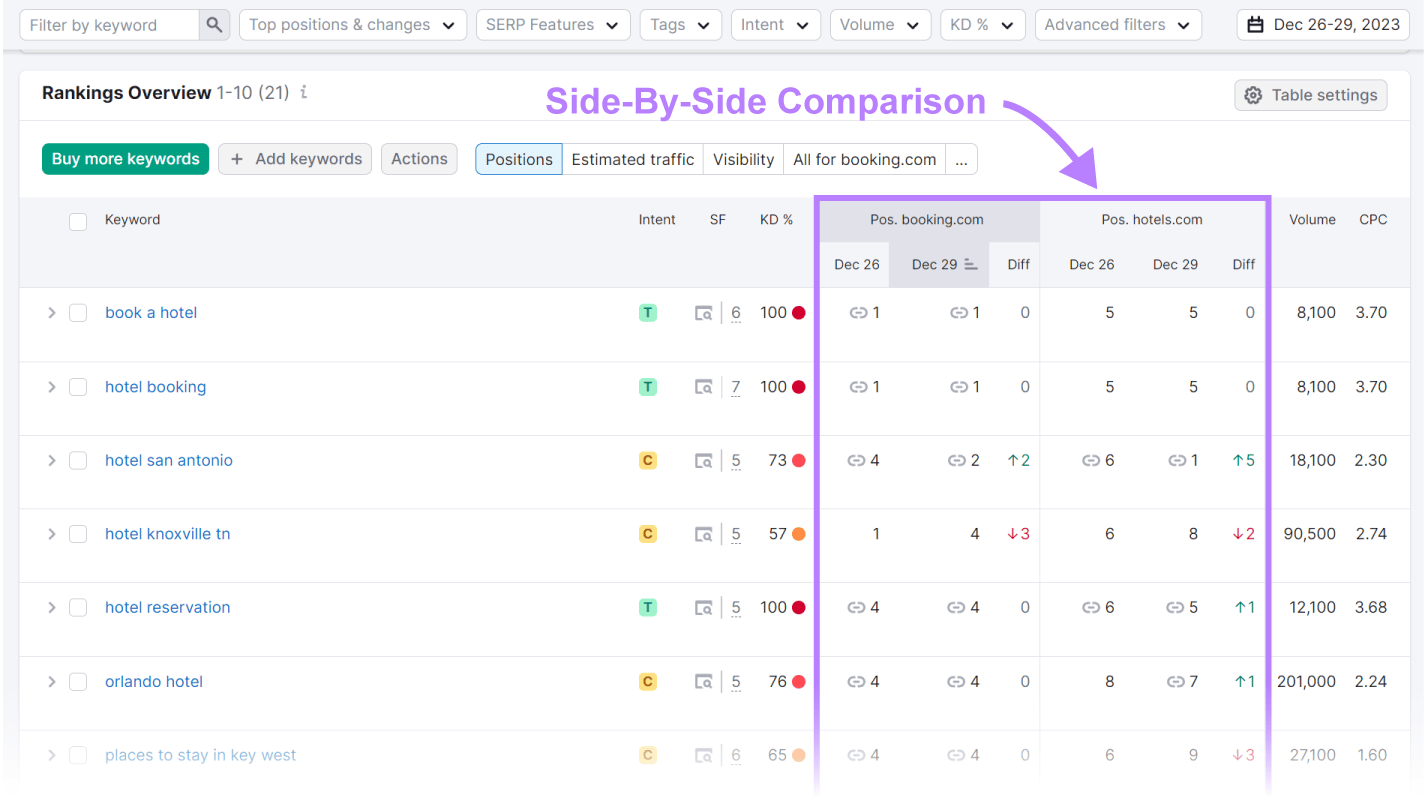Open the SERP snapshot icon for "book a hotel"

click(x=704, y=312)
